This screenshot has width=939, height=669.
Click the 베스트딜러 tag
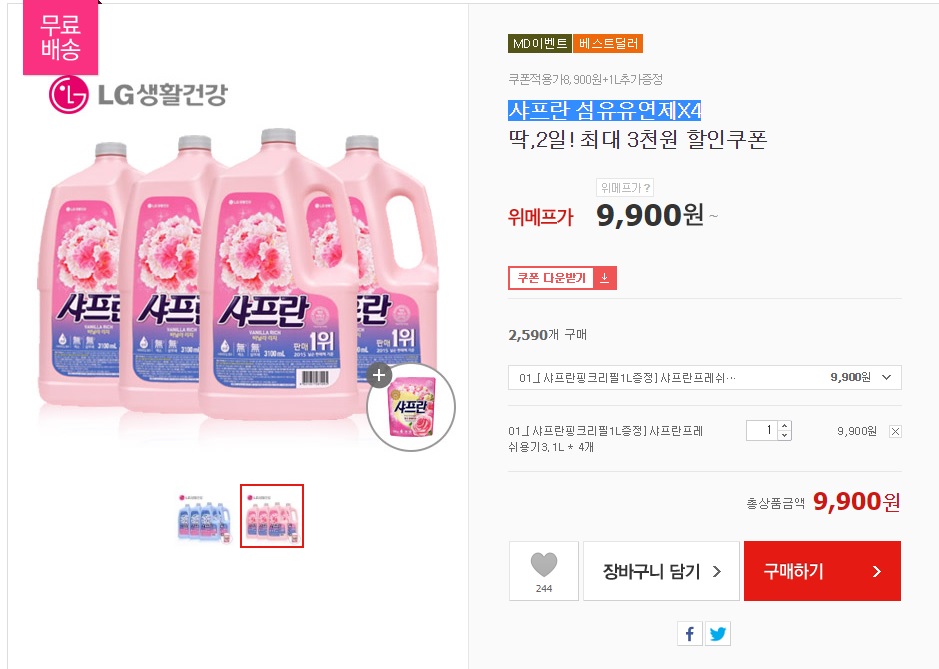609,43
